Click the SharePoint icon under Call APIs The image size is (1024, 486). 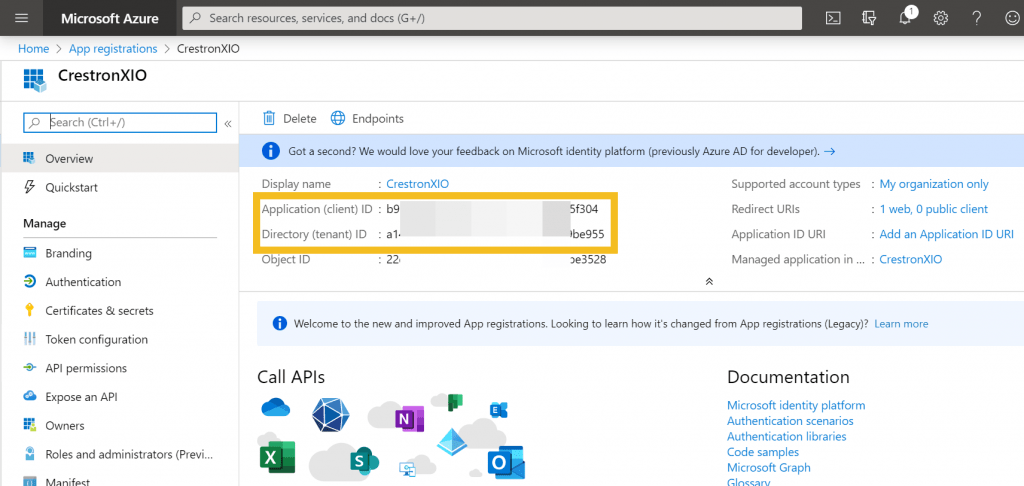[x=364, y=462]
